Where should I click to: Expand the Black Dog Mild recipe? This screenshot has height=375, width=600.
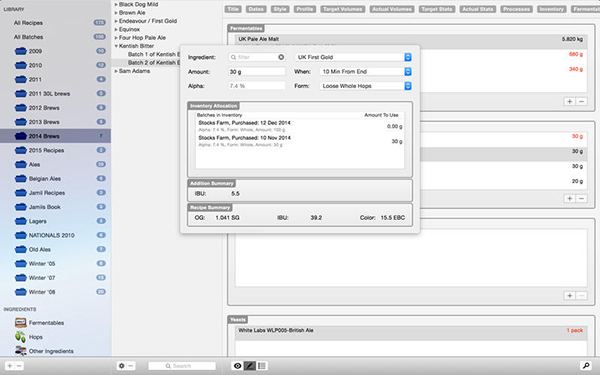tap(116, 4)
